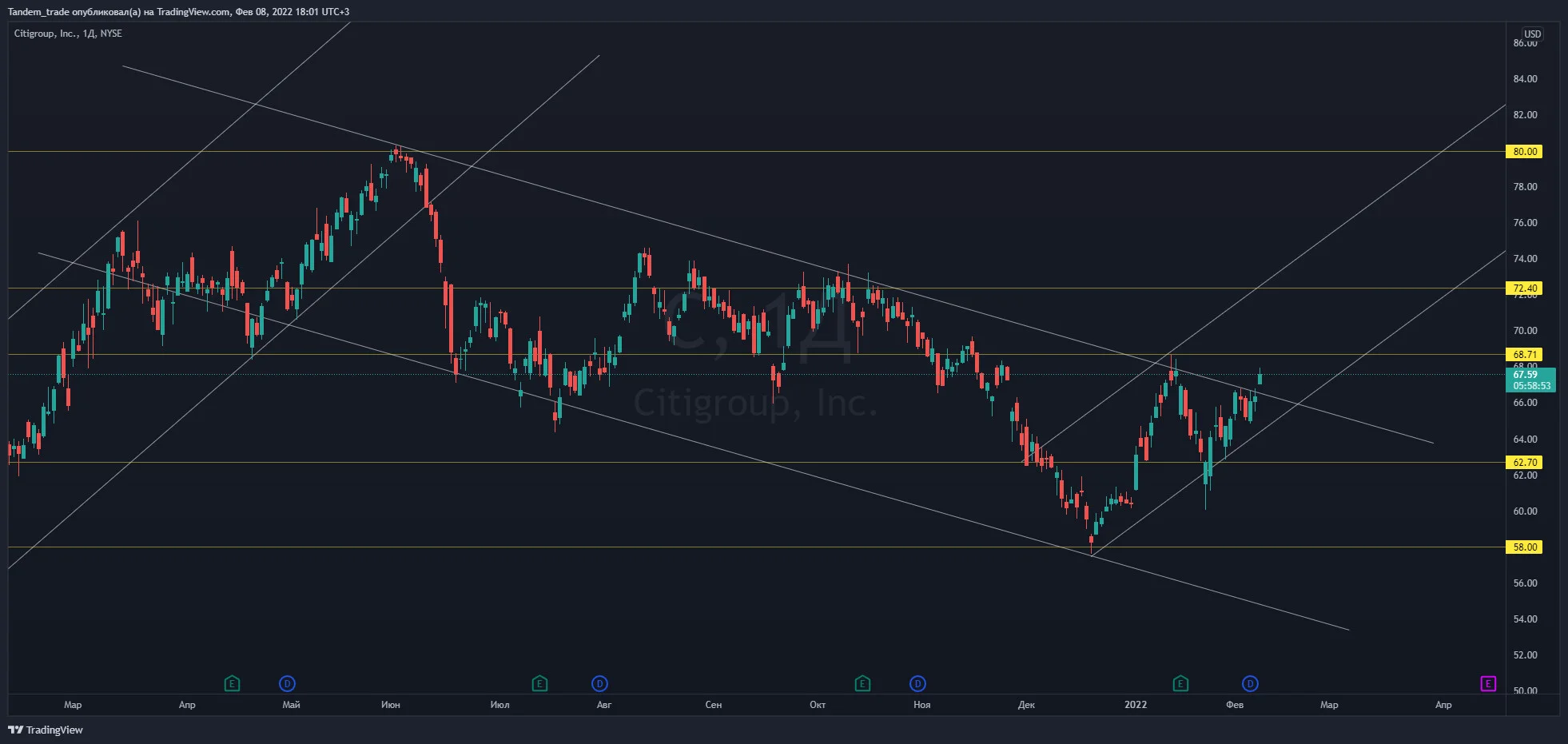Click the 76.00 price axis value
The width and height of the screenshot is (1568, 744).
pos(1525,222)
